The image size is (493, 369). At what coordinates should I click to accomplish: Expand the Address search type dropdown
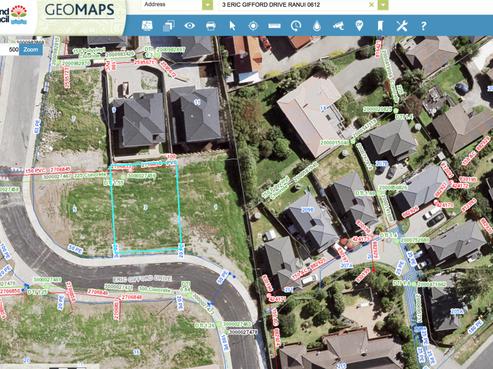pyautogui.click(x=207, y=5)
